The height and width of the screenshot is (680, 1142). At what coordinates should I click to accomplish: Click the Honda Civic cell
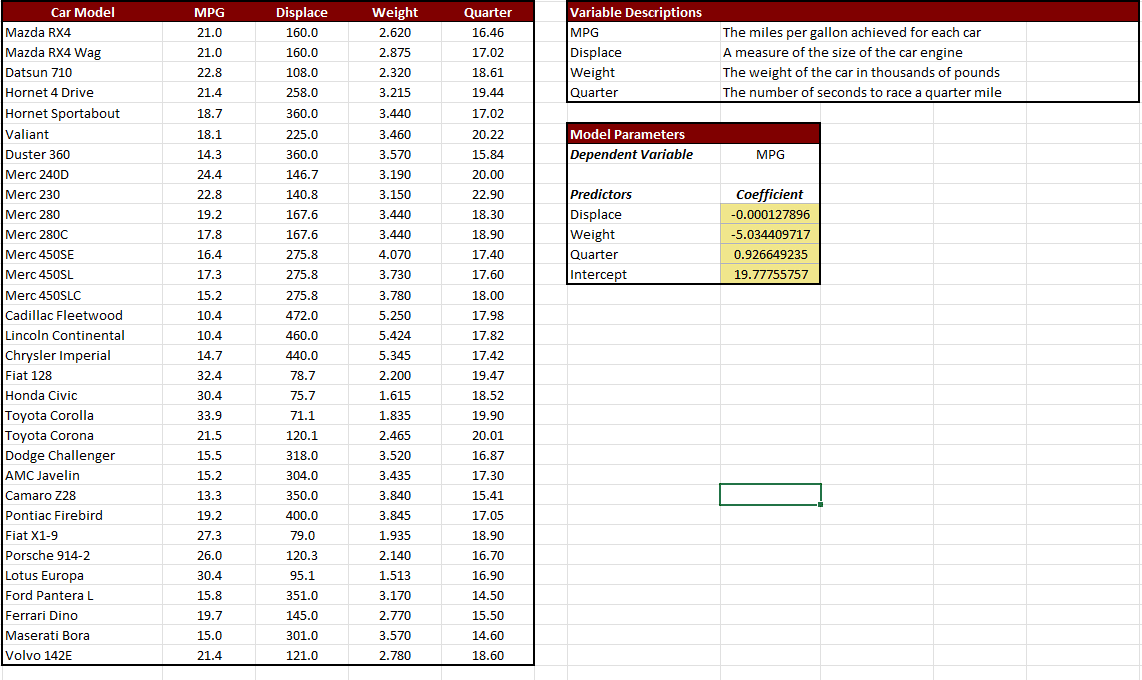pyautogui.click(x=82, y=395)
